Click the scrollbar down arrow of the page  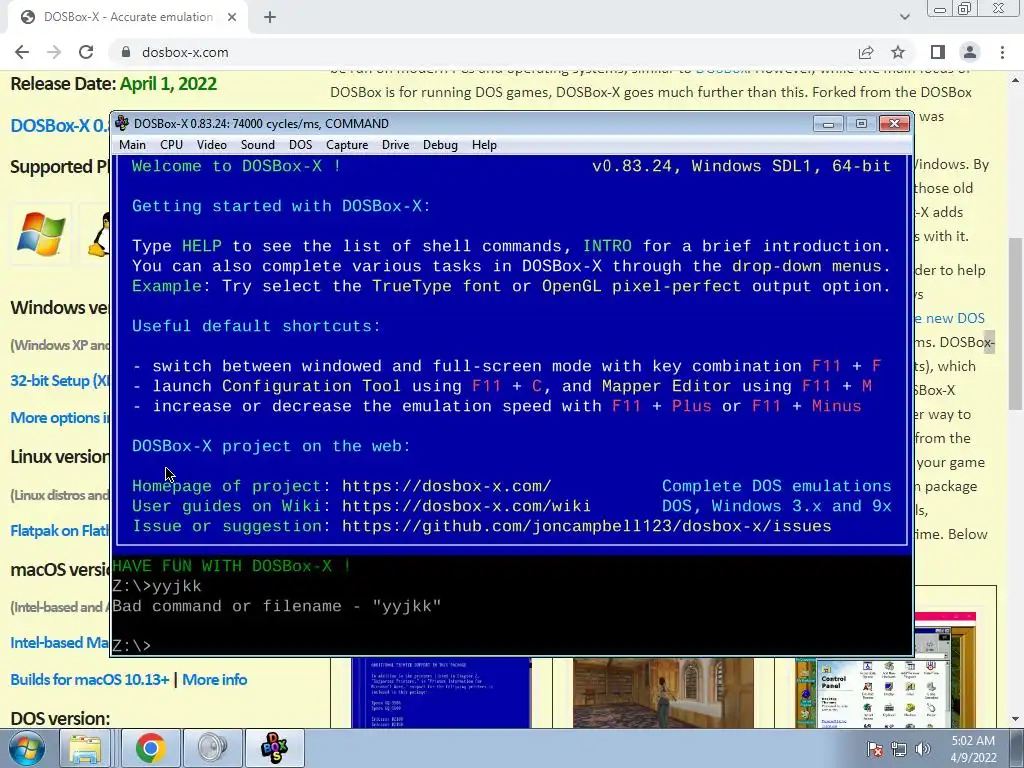coord(1016,719)
